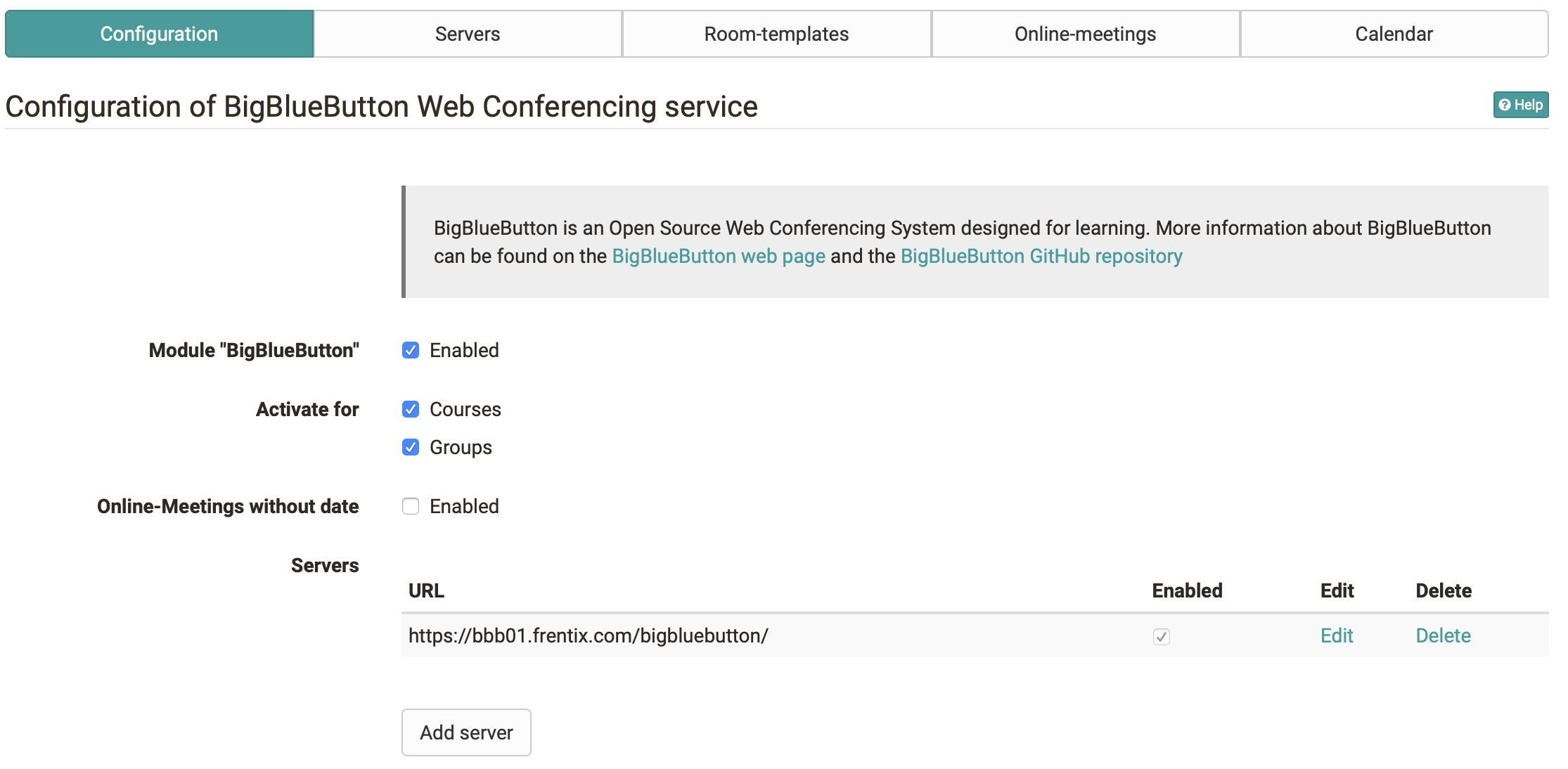Click the Courses checkbox label text
Viewport: 1568px width, 769px height.
point(465,409)
